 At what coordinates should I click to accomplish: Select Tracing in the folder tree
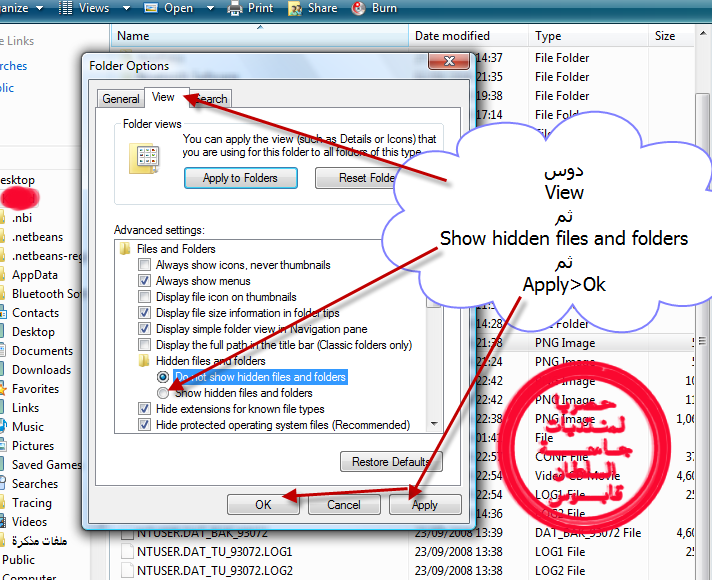32,503
